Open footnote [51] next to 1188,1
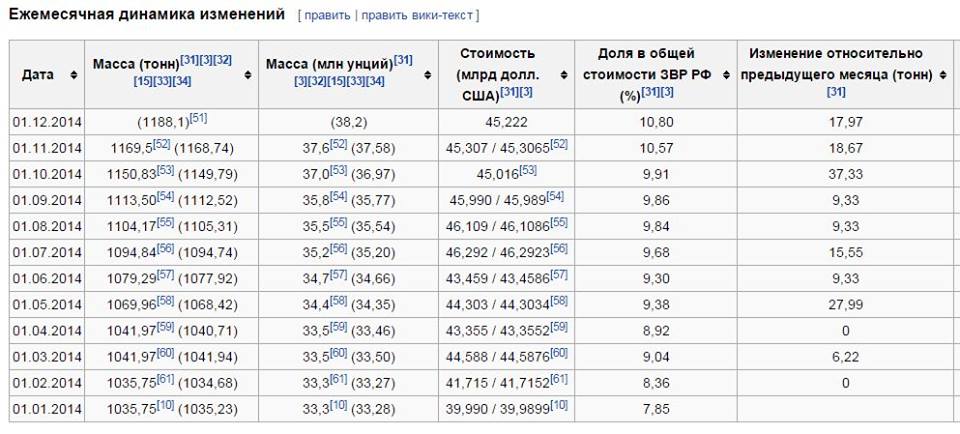Screen dimensions: 960x434 click(198, 118)
